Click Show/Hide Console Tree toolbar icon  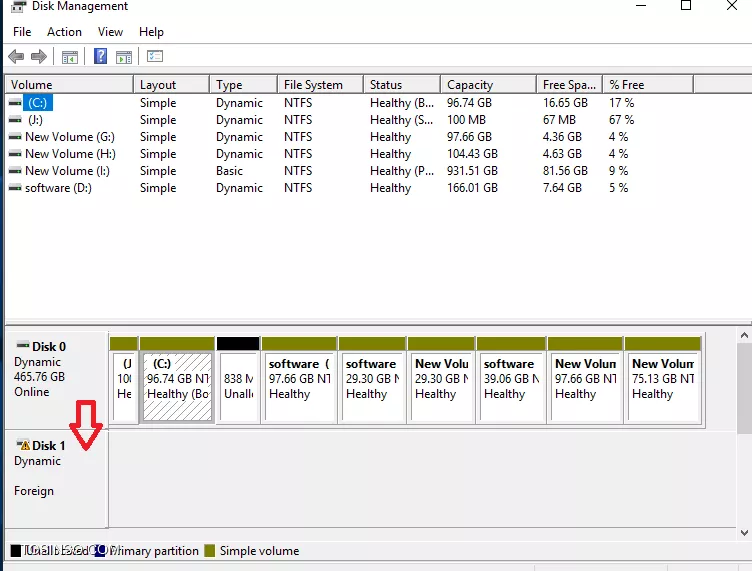pyautogui.click(x=70, y=57)
